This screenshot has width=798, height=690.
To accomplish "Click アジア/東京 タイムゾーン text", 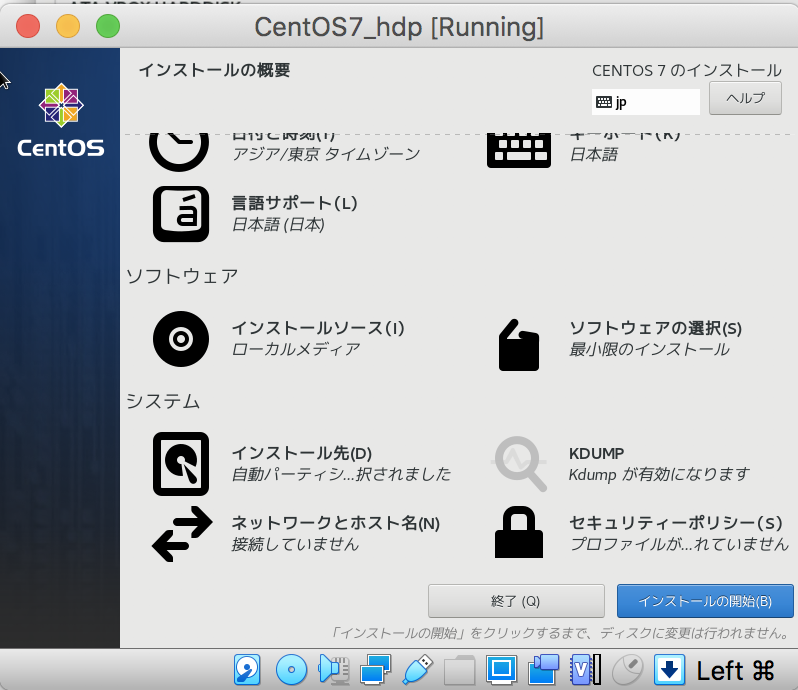I will [x=326, y=154].
